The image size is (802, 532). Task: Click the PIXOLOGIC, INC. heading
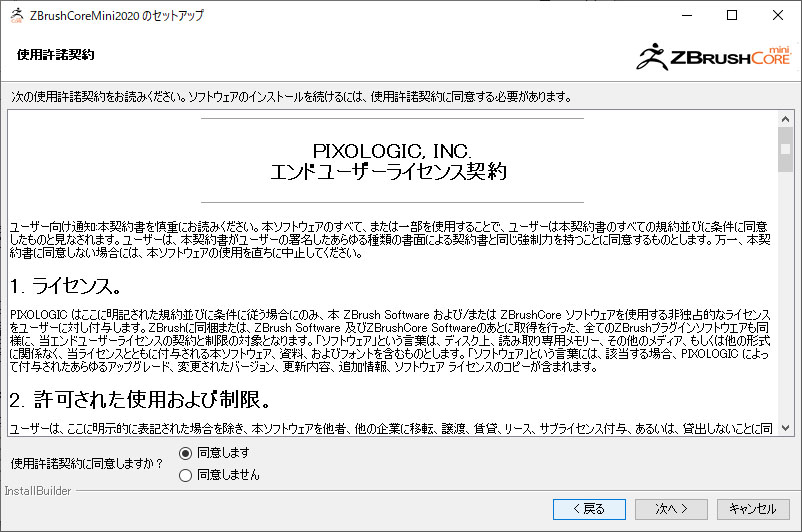392,151
